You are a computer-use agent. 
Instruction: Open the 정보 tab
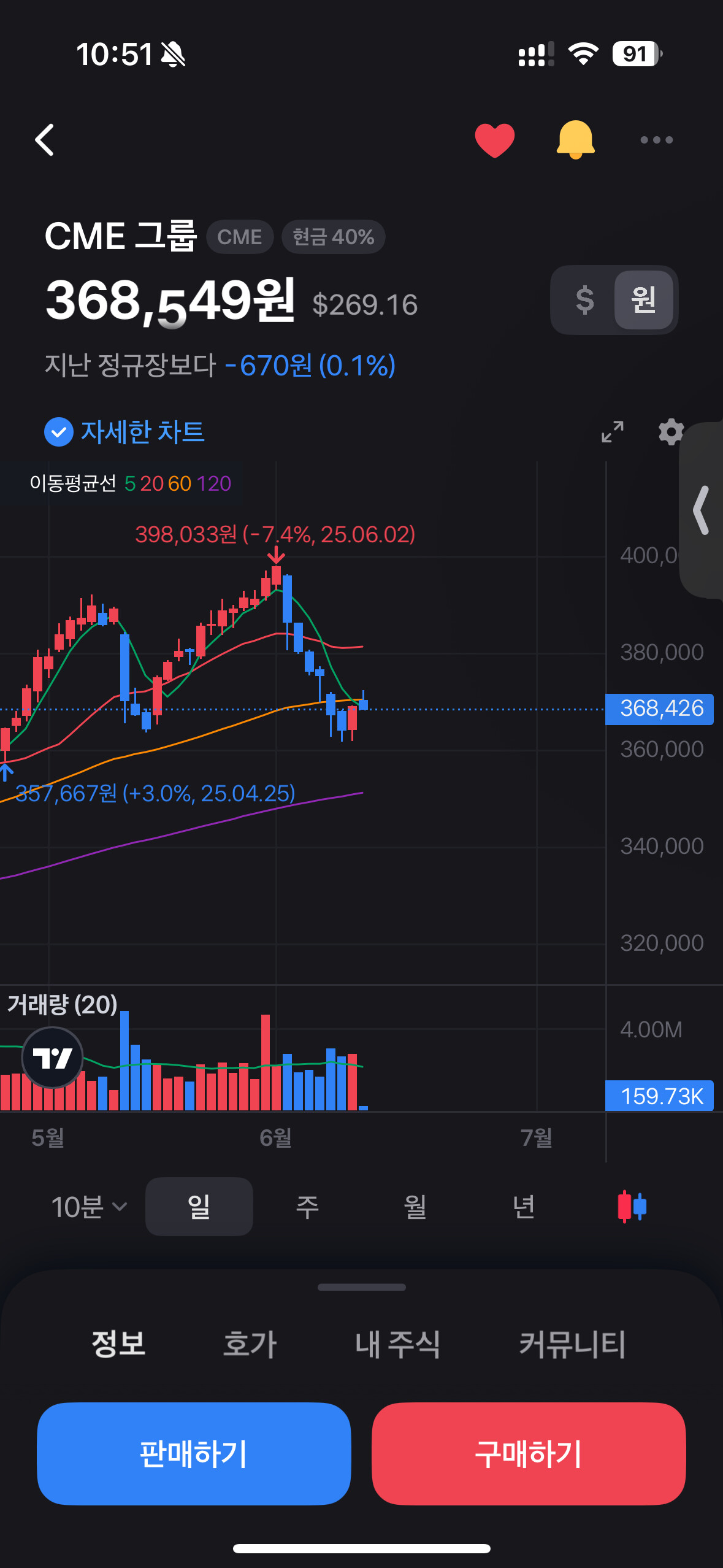pos(118,1343)
